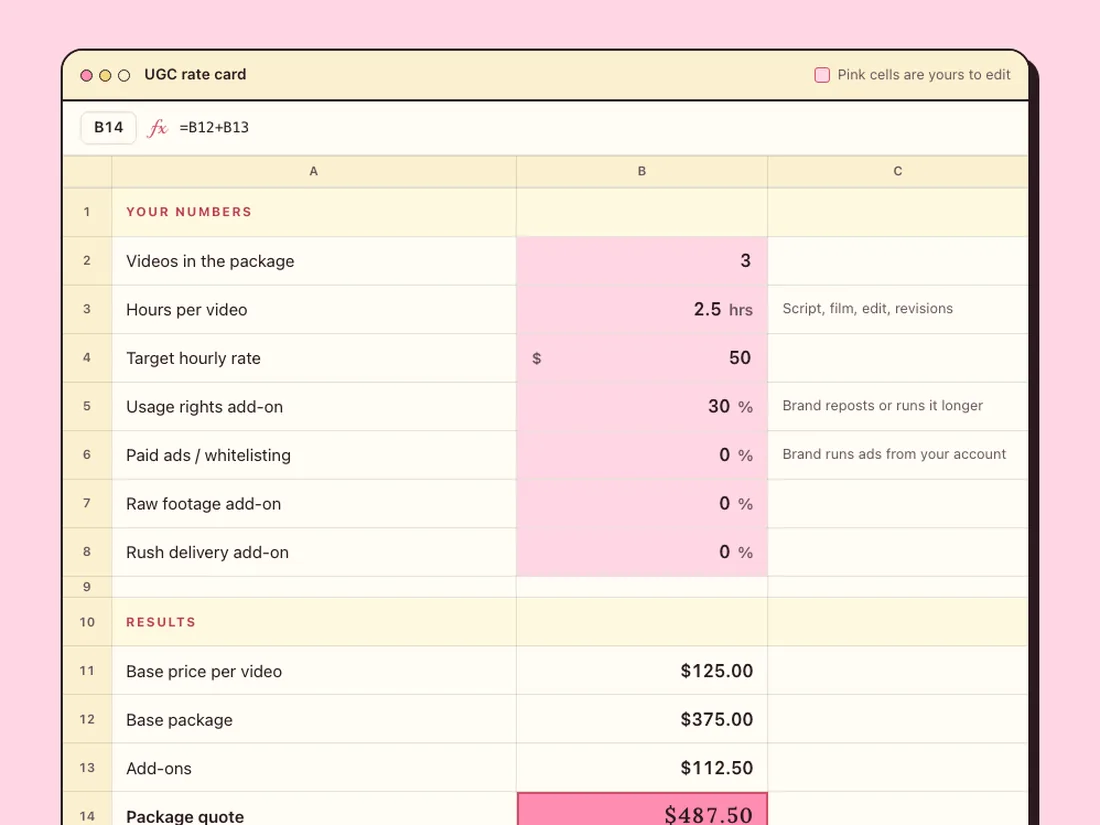Select row 4 header
This screenshot has height=825, width=1100.
tap(87, 358)
